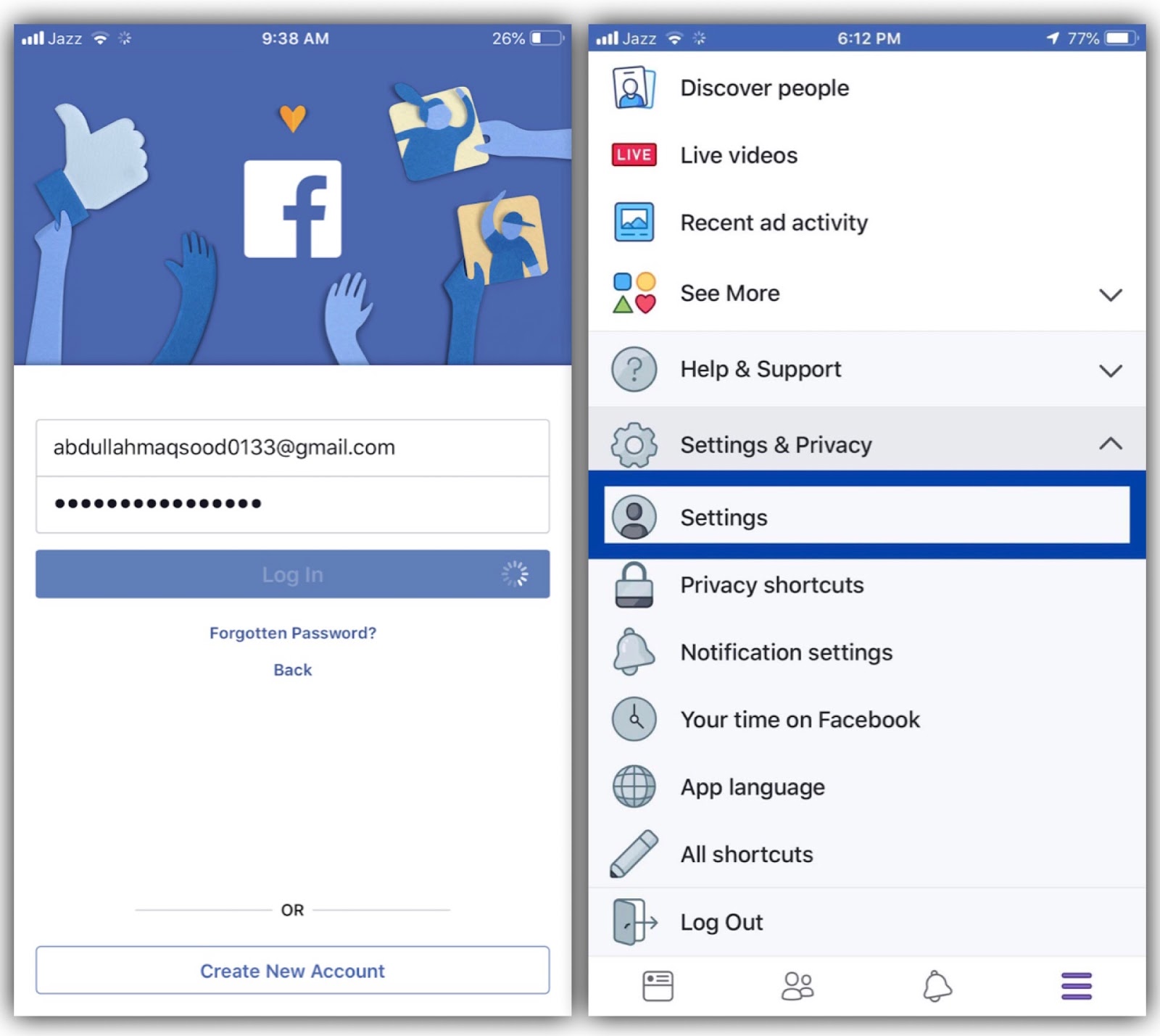Focus the password input field
This screenshot has height=1036, width=1160.
click(x=293, y=504)
